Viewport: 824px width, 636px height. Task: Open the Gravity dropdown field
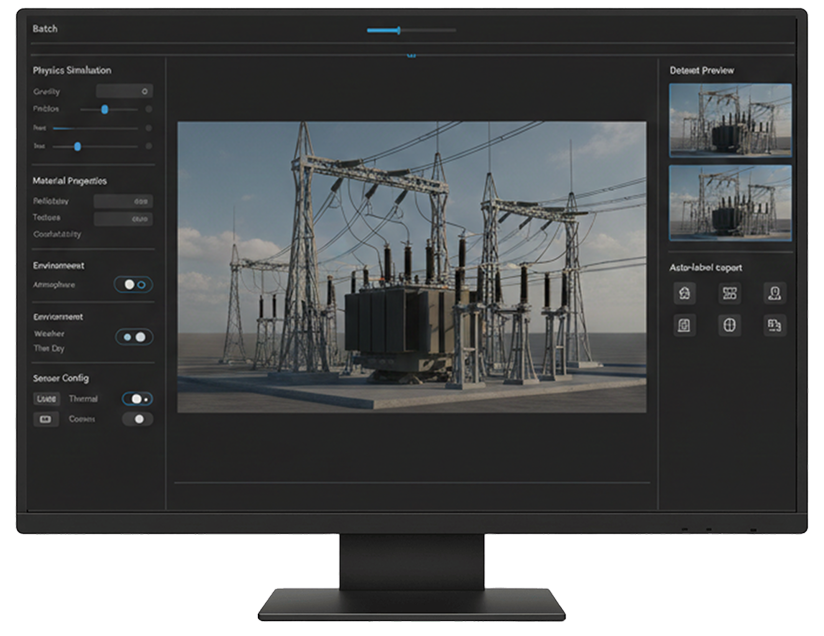(x=124, y=91)
